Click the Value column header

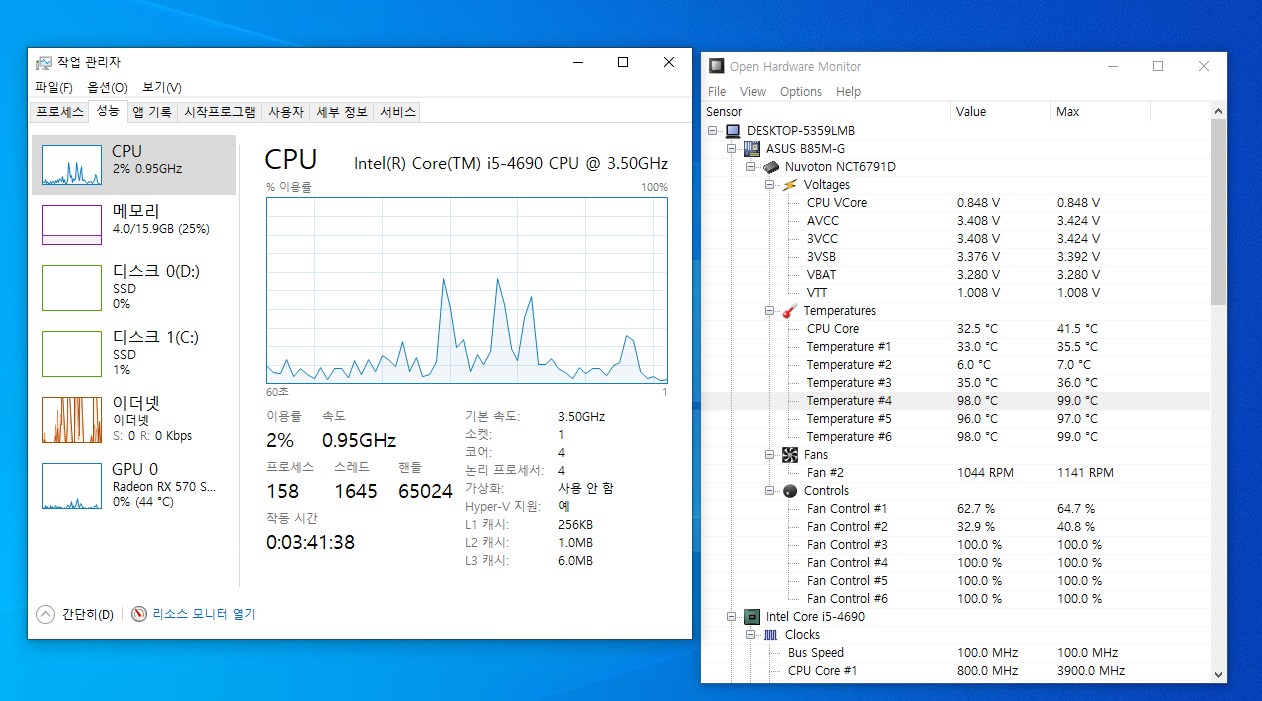(x=1000, y=112)
